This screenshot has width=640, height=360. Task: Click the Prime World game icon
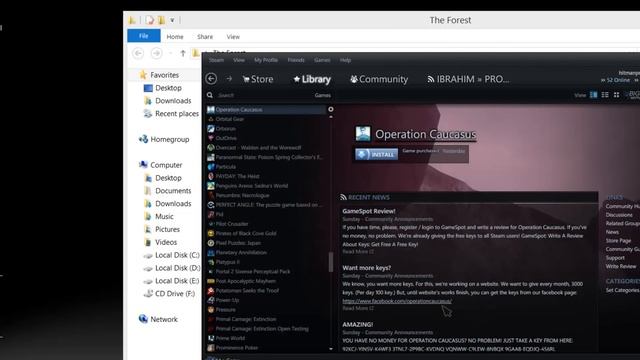pos(211,338)
